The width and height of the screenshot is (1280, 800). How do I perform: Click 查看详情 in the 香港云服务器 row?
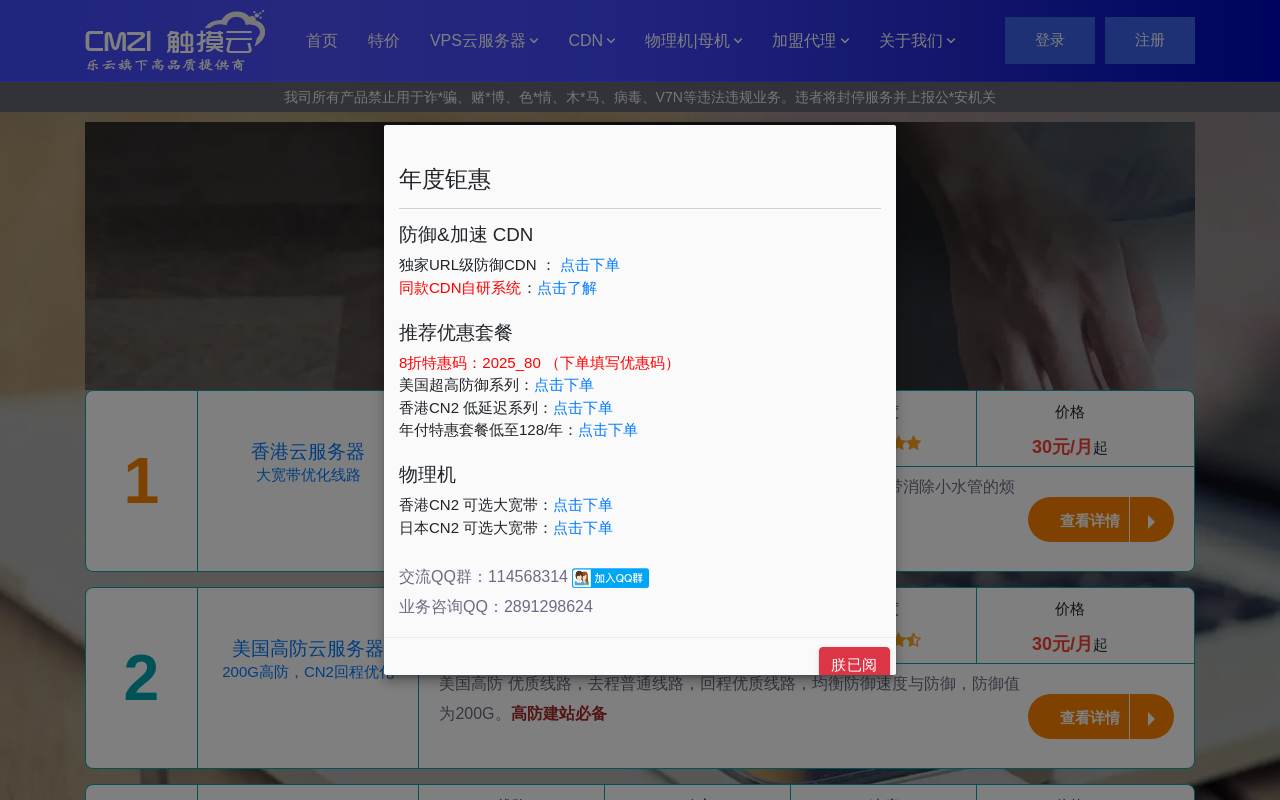coord(1101,520)
